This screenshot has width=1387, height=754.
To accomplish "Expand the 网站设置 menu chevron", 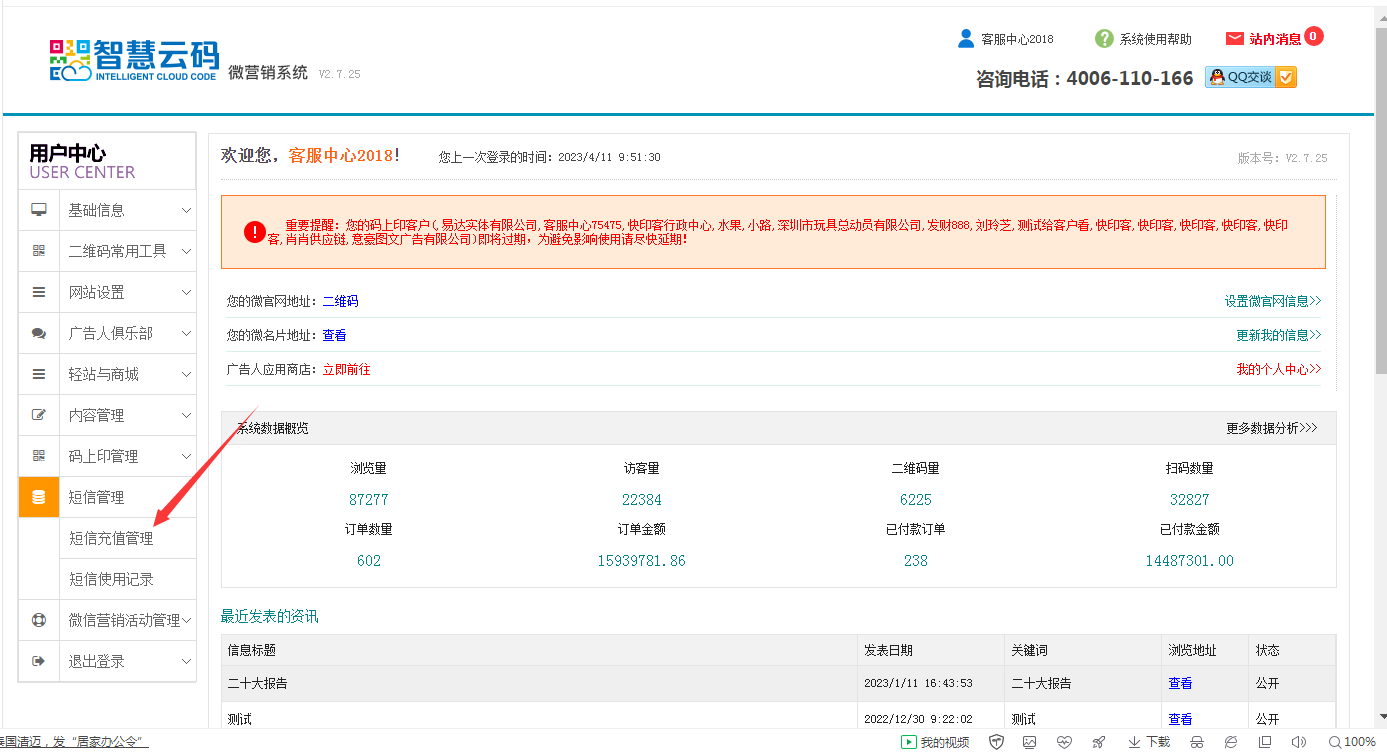I will [x=186, y=292].
